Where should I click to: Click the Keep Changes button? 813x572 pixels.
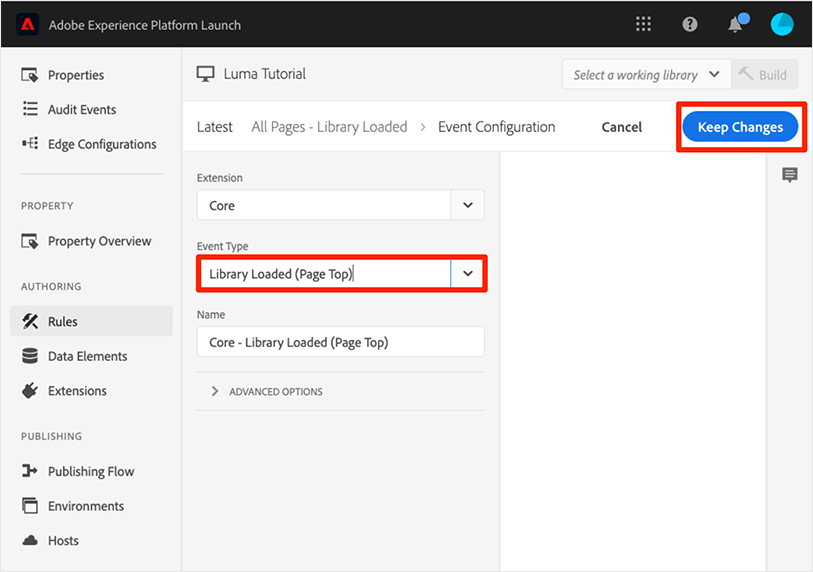[740, 127]
